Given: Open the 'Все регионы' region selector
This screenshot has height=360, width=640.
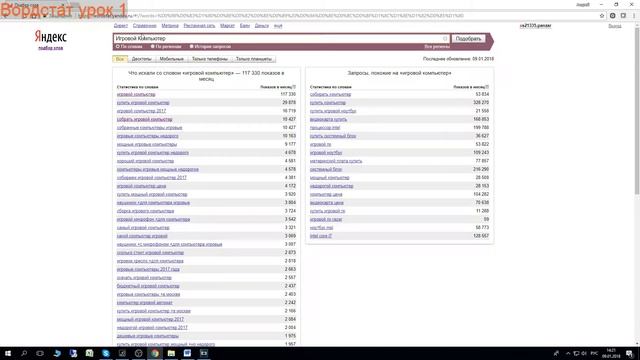Looking at the screenshot, I should coord(437,47).
